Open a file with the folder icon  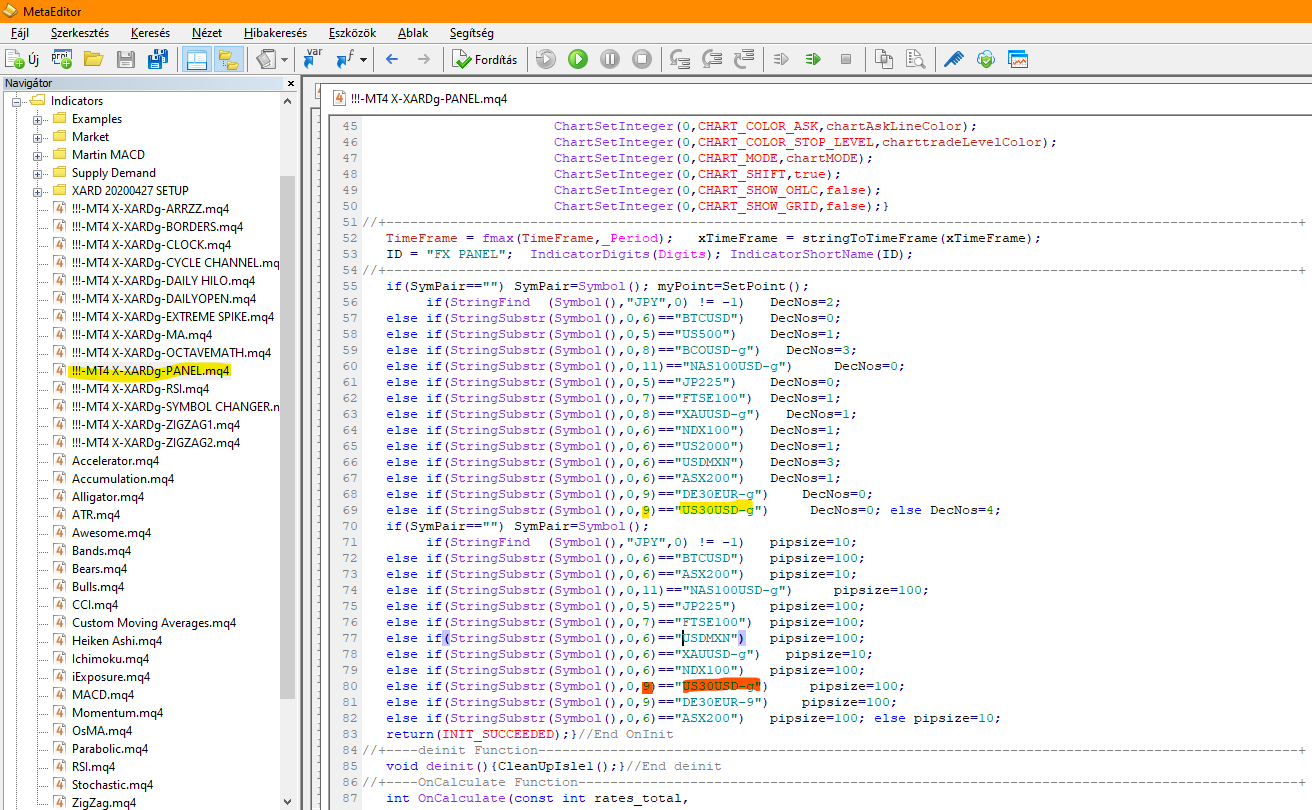point(94,59)
